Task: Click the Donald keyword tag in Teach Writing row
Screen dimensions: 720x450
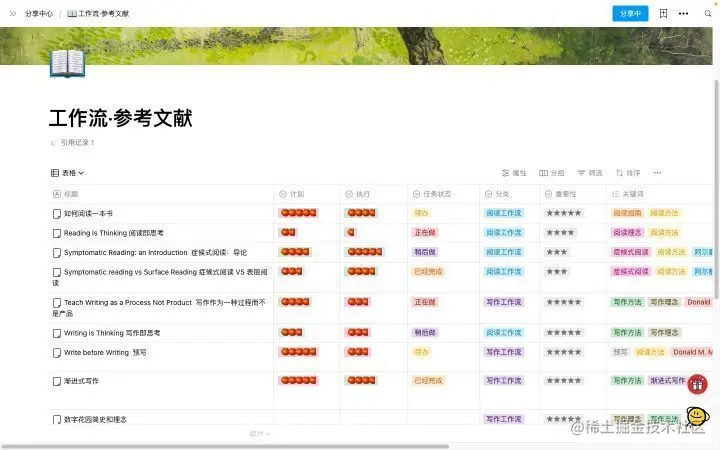Action: pyautogui.click(x=698, y=302)
